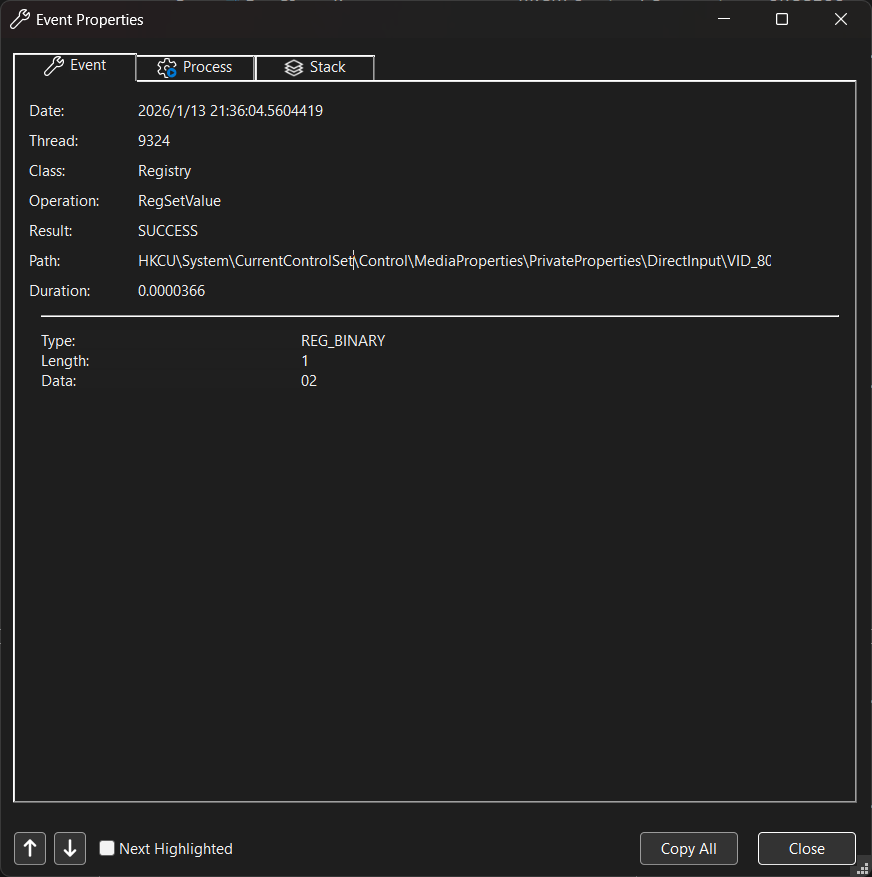
Task: Enable the Next Highlighted checkbox
Action: (x=107, y=848)
